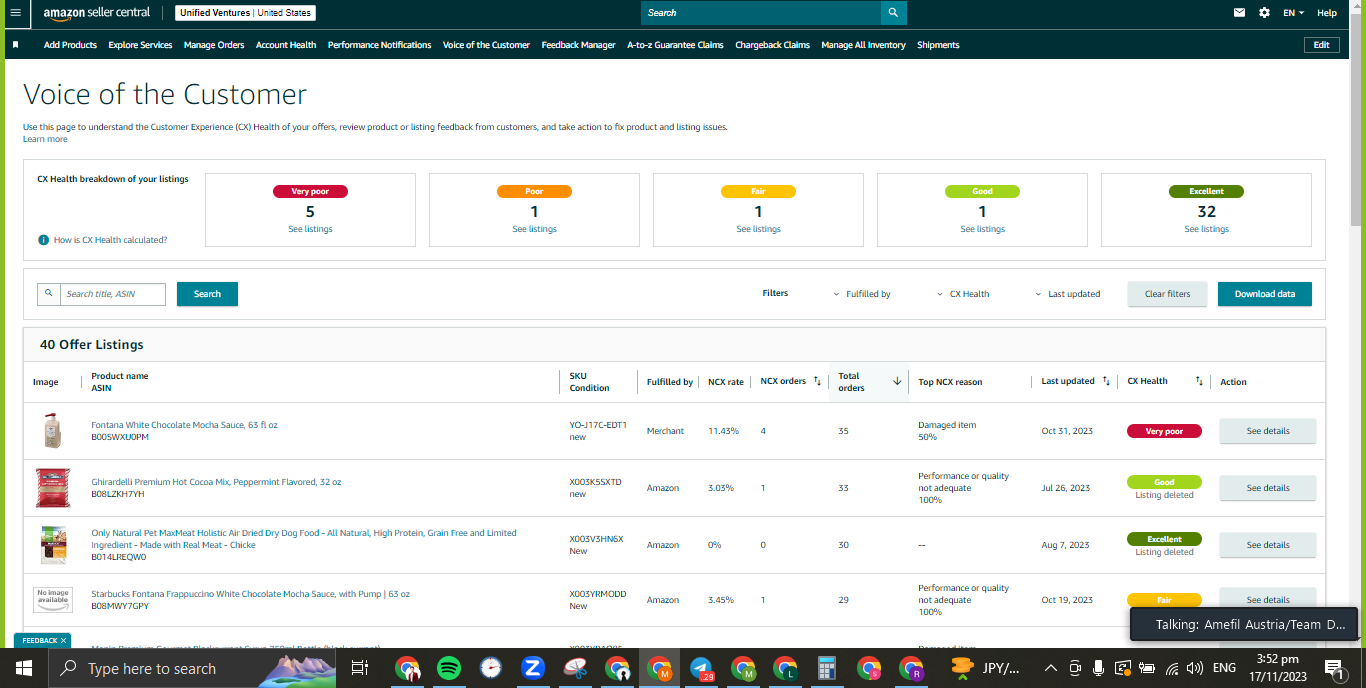See listings under Excellent

(1206, 229)
